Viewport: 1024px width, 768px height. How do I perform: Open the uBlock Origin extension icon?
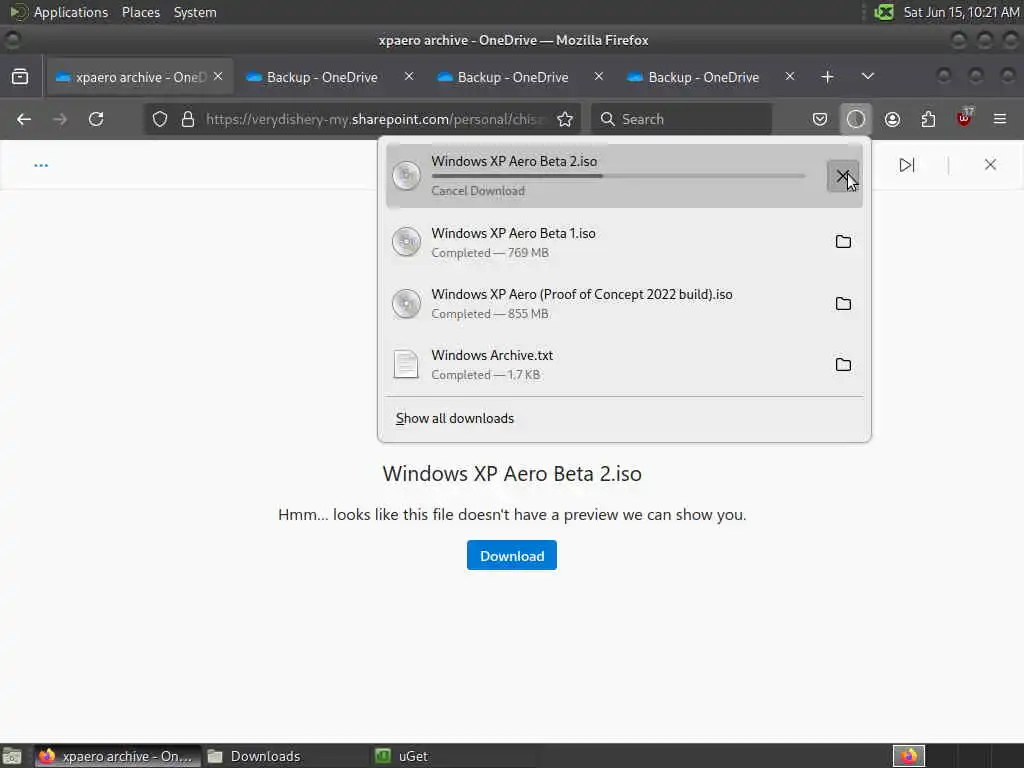click(x=964, y=118)
